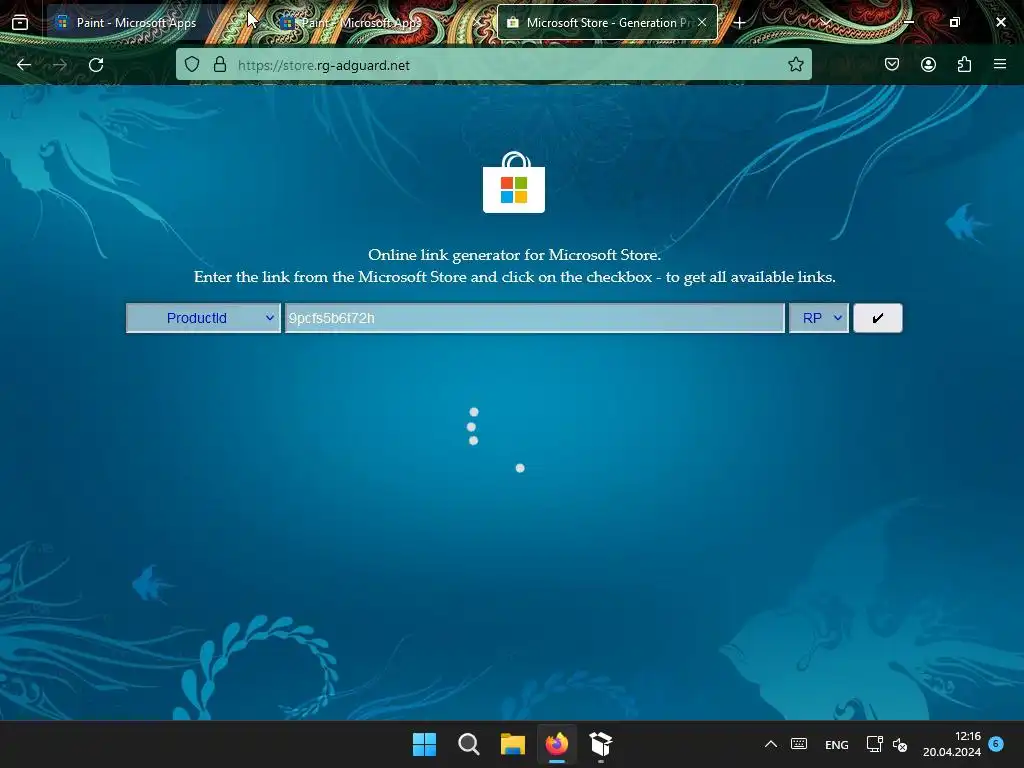Open the box app taskbar icon
Viewport: 1024px width, 768px height.
(x=601, y=744)
